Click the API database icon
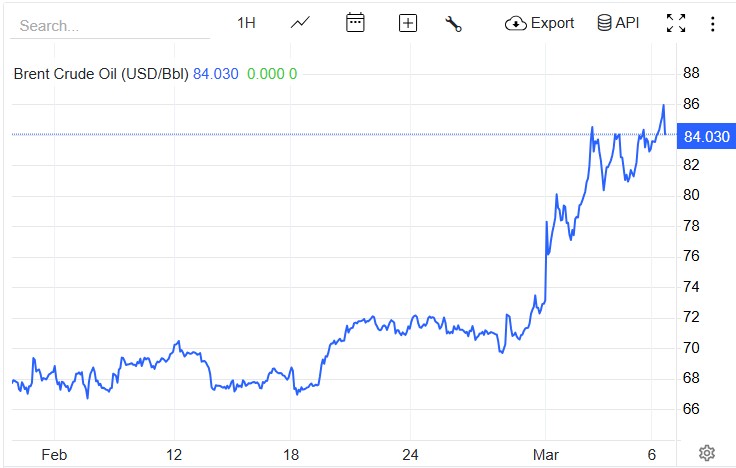The image size is (736, 468). coord(604,23)
